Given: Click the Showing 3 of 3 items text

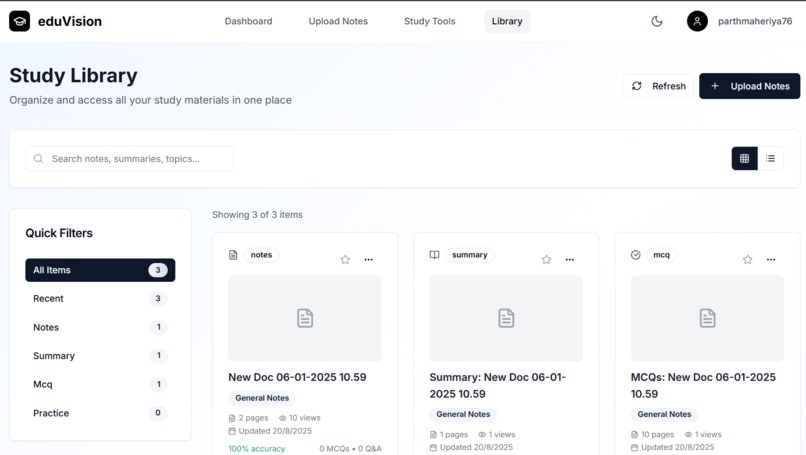Looking at the screenshot, I should tap(258, 215).
